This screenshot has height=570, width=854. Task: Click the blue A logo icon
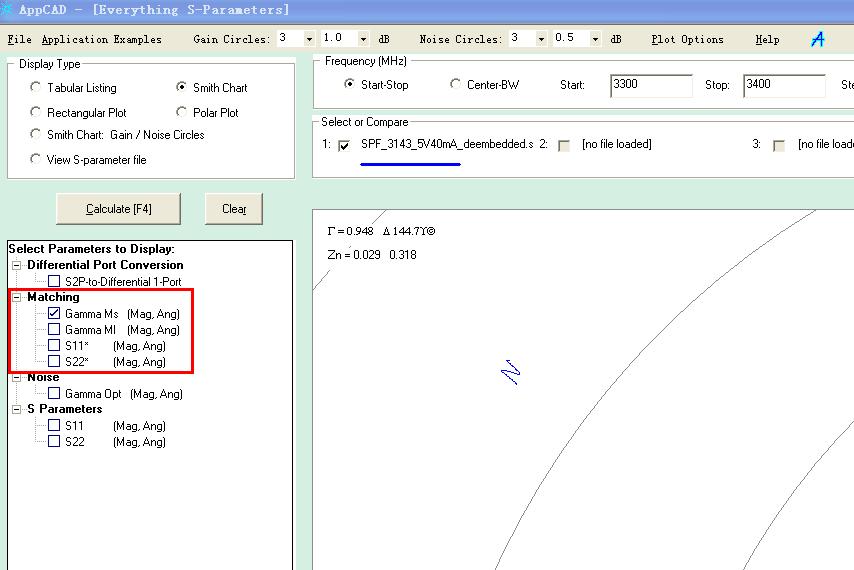pyautogui.click(x=818, y=39)
